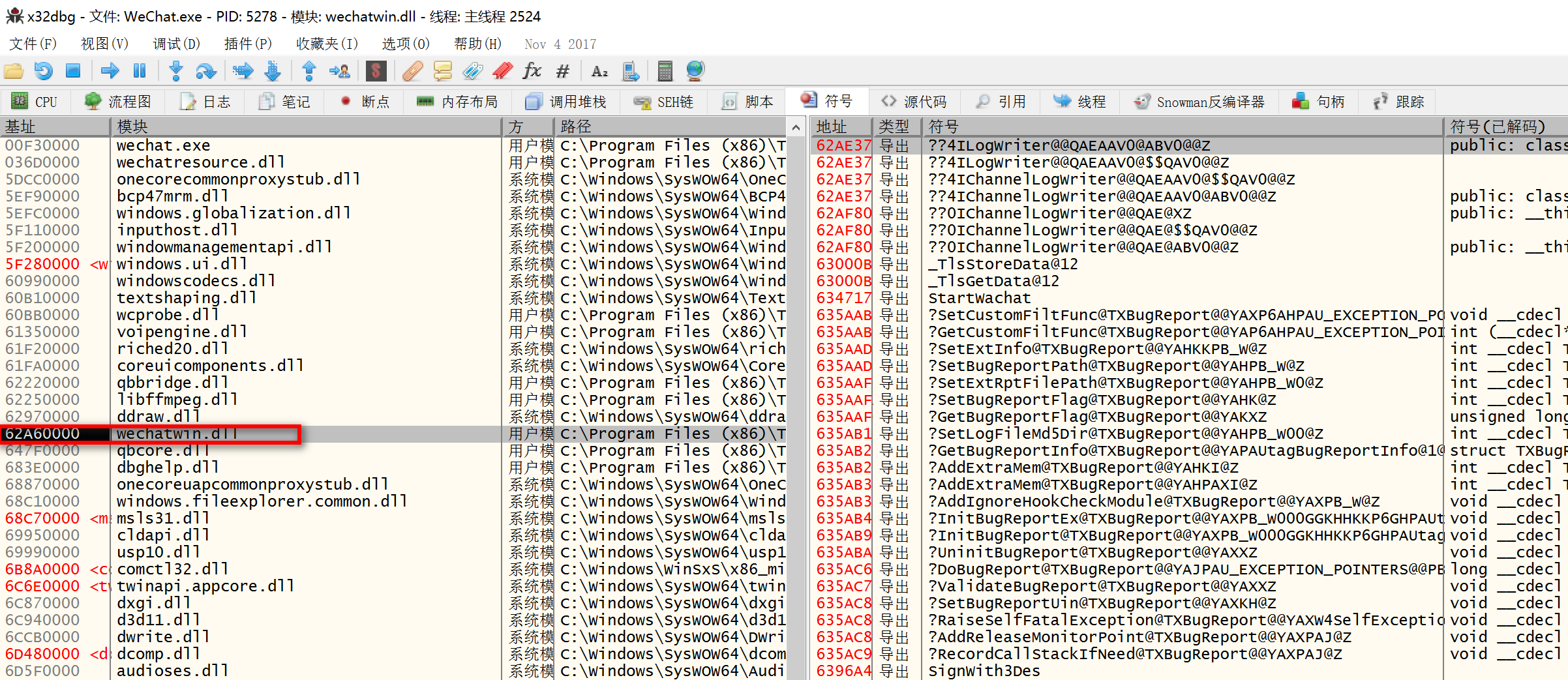Execute till return with the up arrow icon
This screenshot has height=680, width=1568.
pyautogui.click(x=309, y=70)
